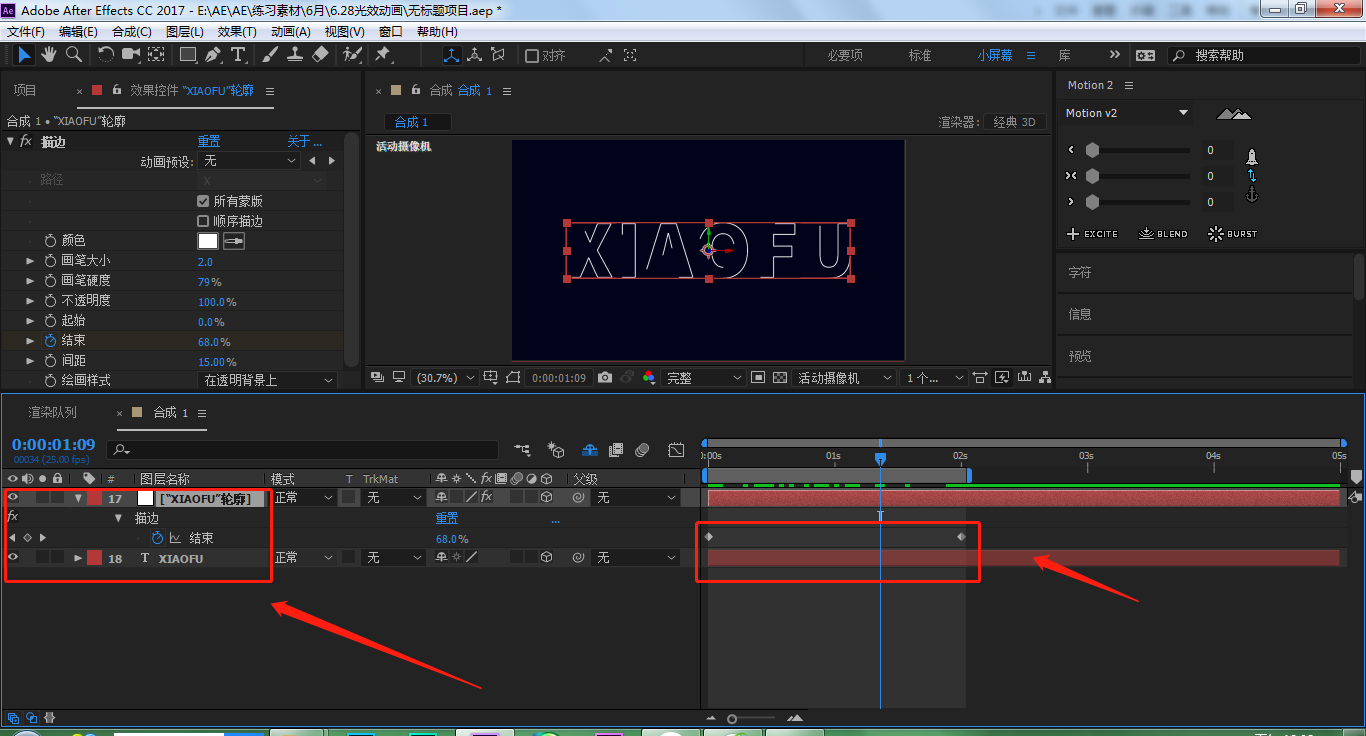Open the 活动摄像机 view dropdown
The image size is (1366, 736).
tap(843, 378)
